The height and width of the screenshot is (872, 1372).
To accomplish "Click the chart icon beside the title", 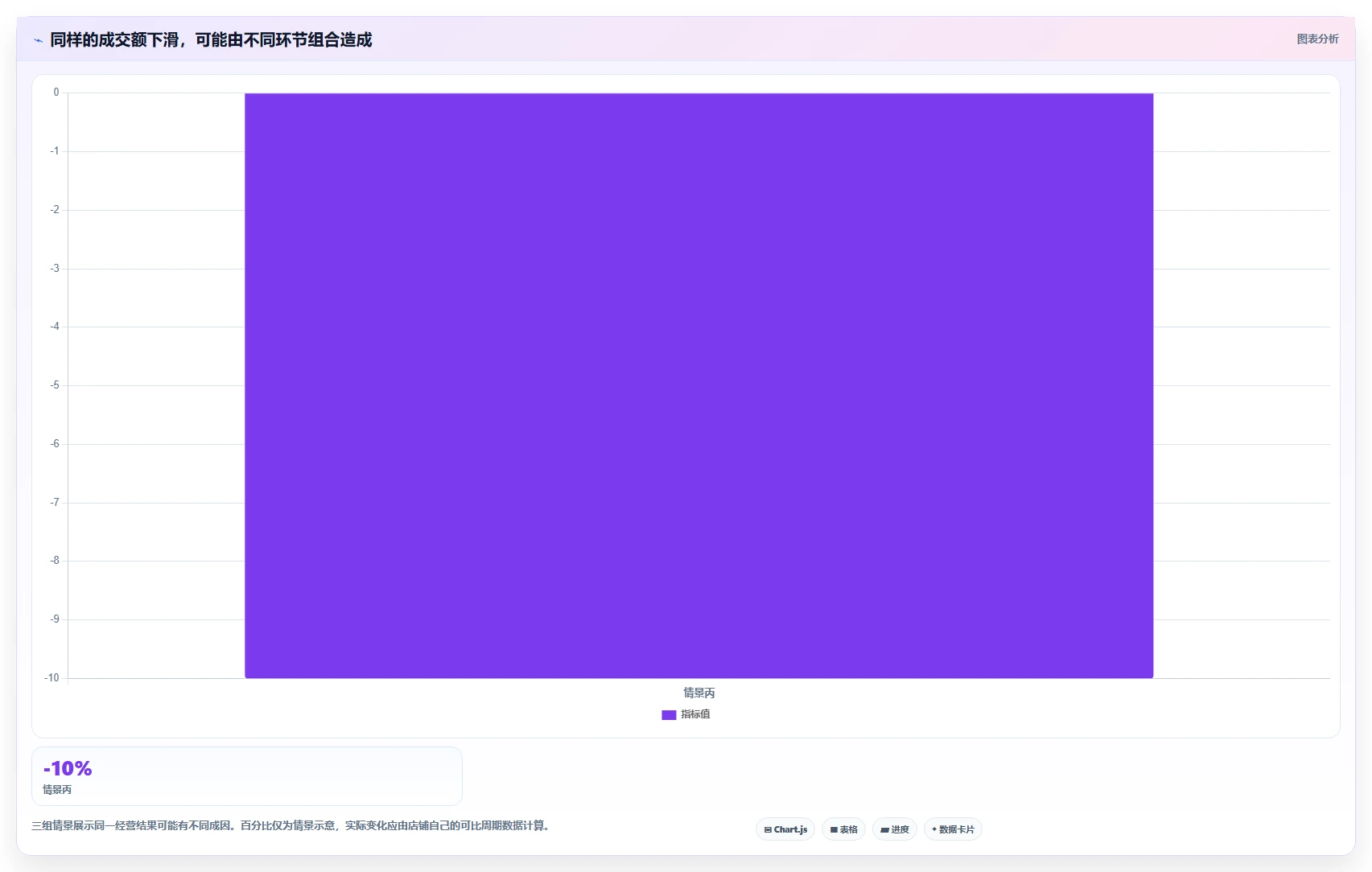I will (38, 40).
